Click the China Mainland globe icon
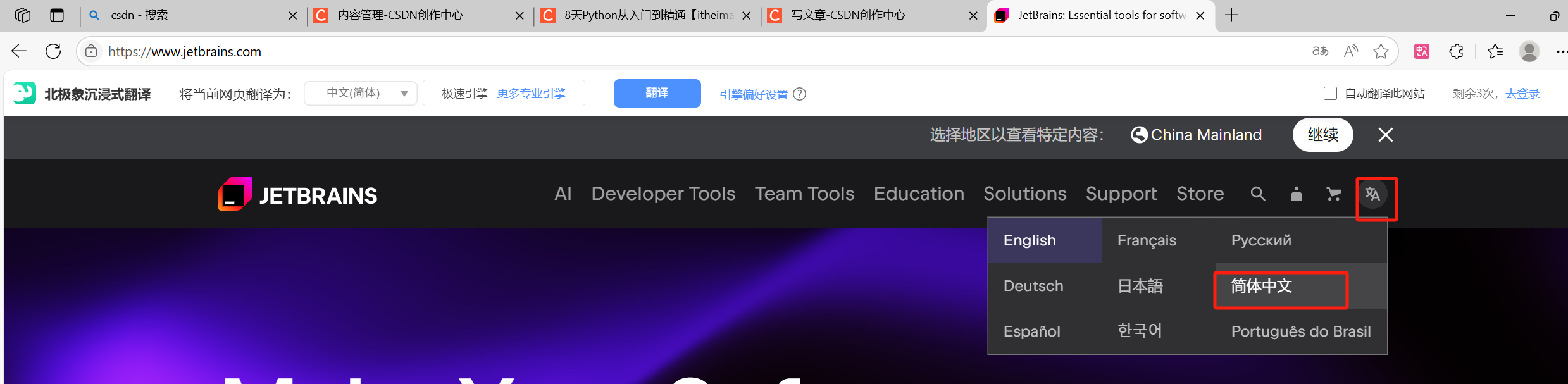This screenshot has height=384, width=1568. pyautogui.click(x=1139, y=135)
